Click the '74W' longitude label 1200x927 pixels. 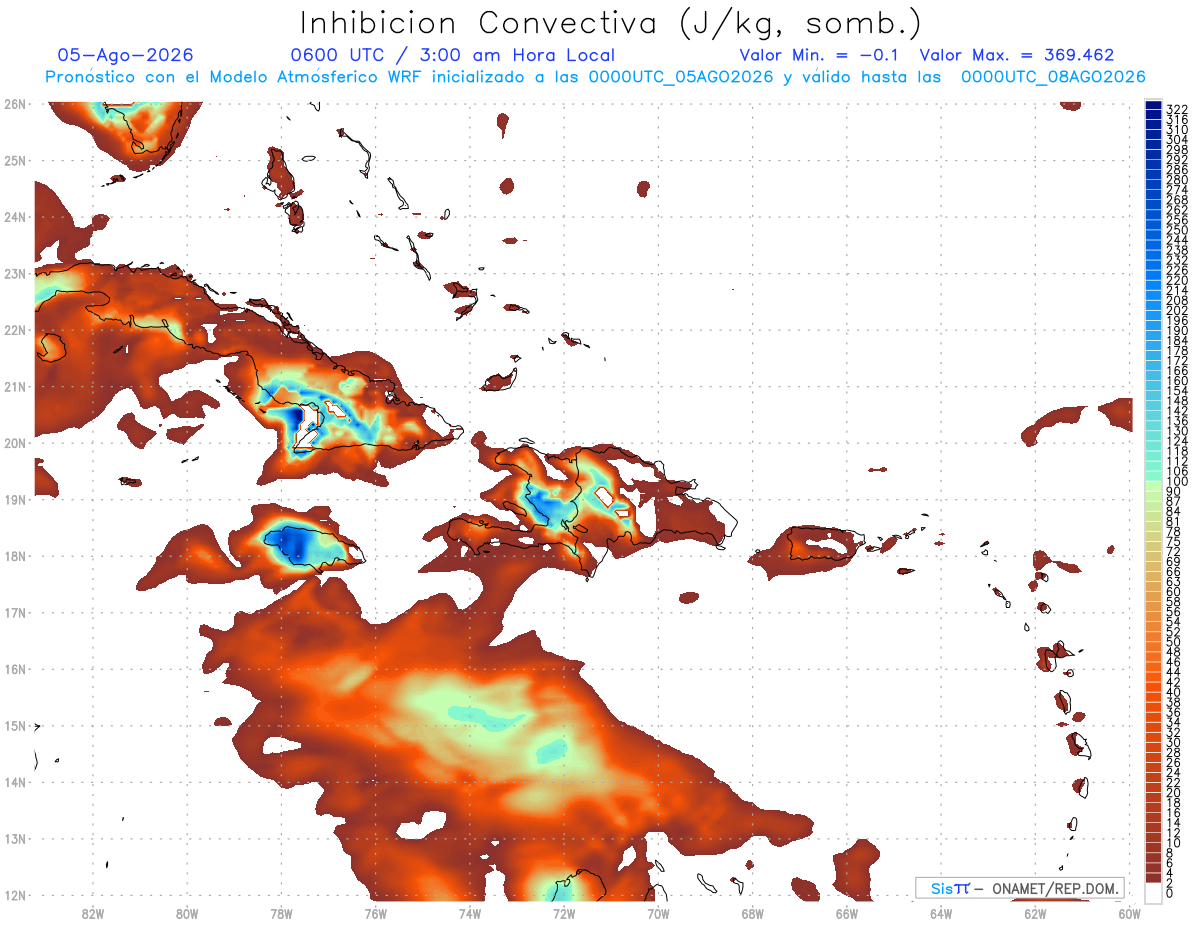(x=470, y=912)
